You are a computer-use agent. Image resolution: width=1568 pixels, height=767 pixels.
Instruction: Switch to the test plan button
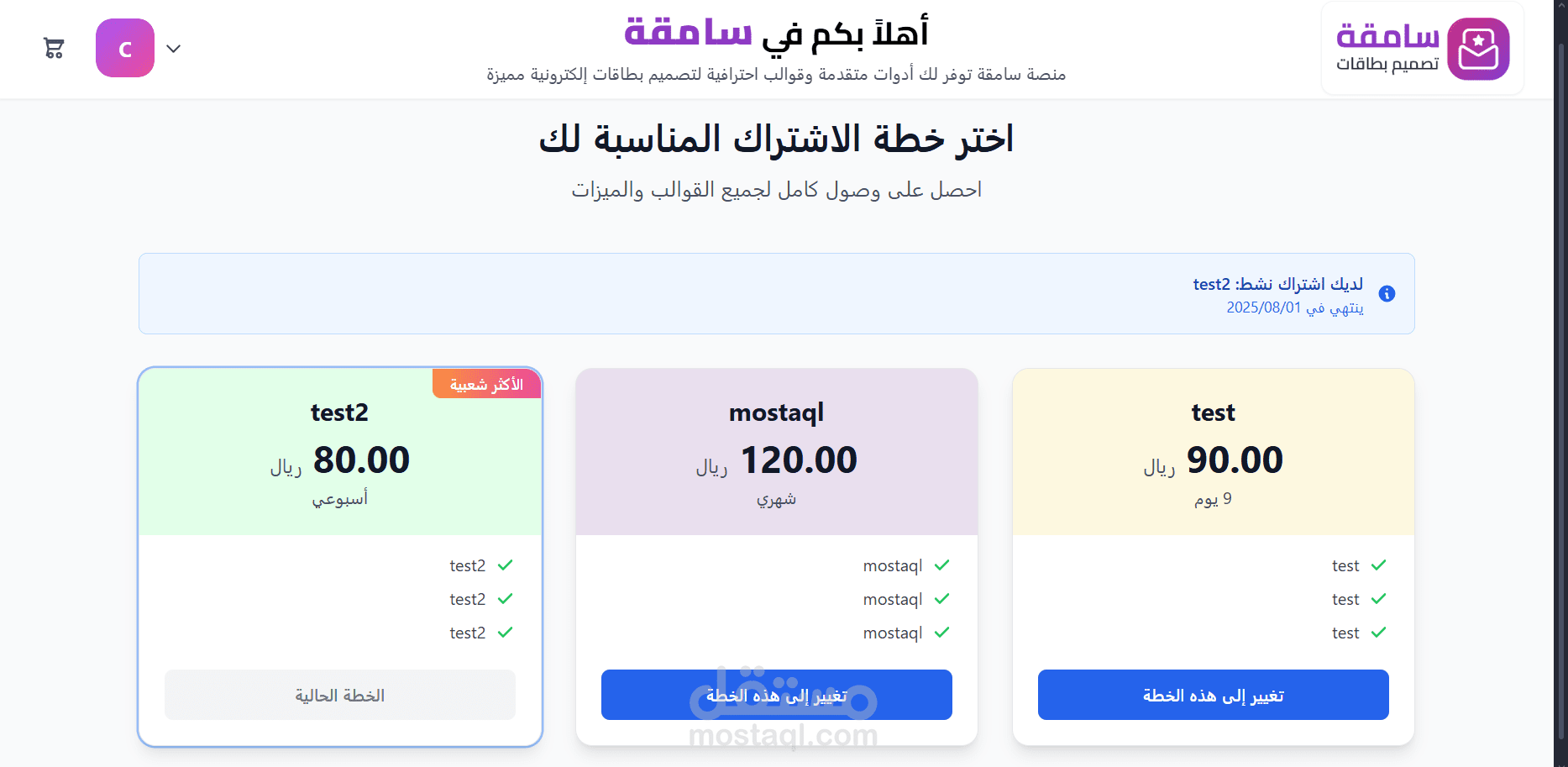tap(1213, 695)
